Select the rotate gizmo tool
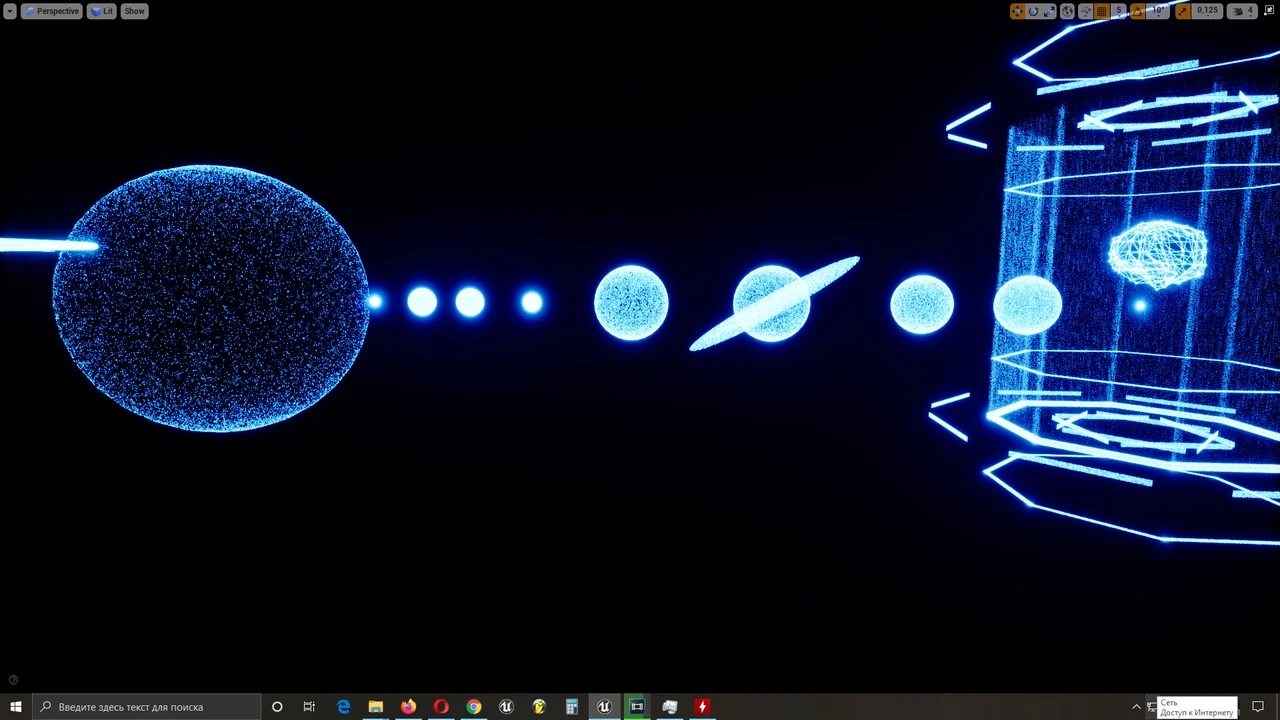Viewport: 1280px width, 720px height. point(1033,11)
